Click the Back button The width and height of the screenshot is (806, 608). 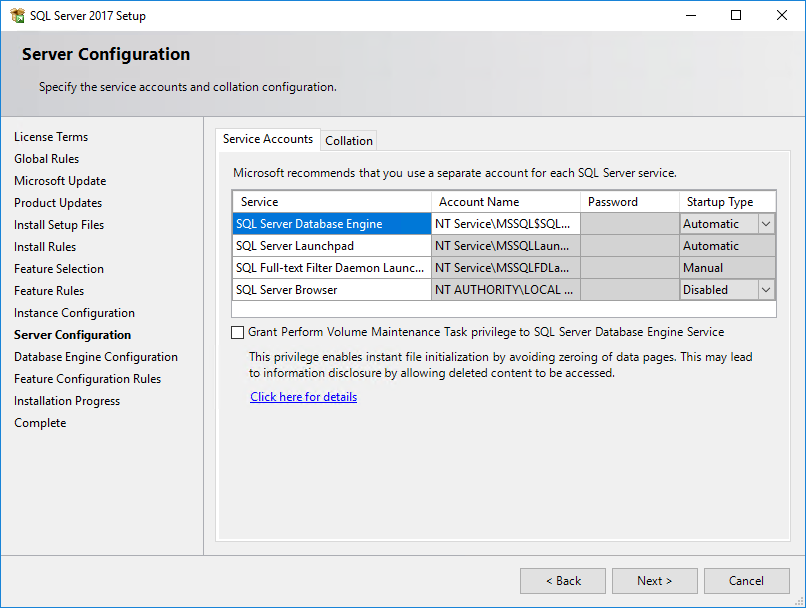tap(563, 581)
